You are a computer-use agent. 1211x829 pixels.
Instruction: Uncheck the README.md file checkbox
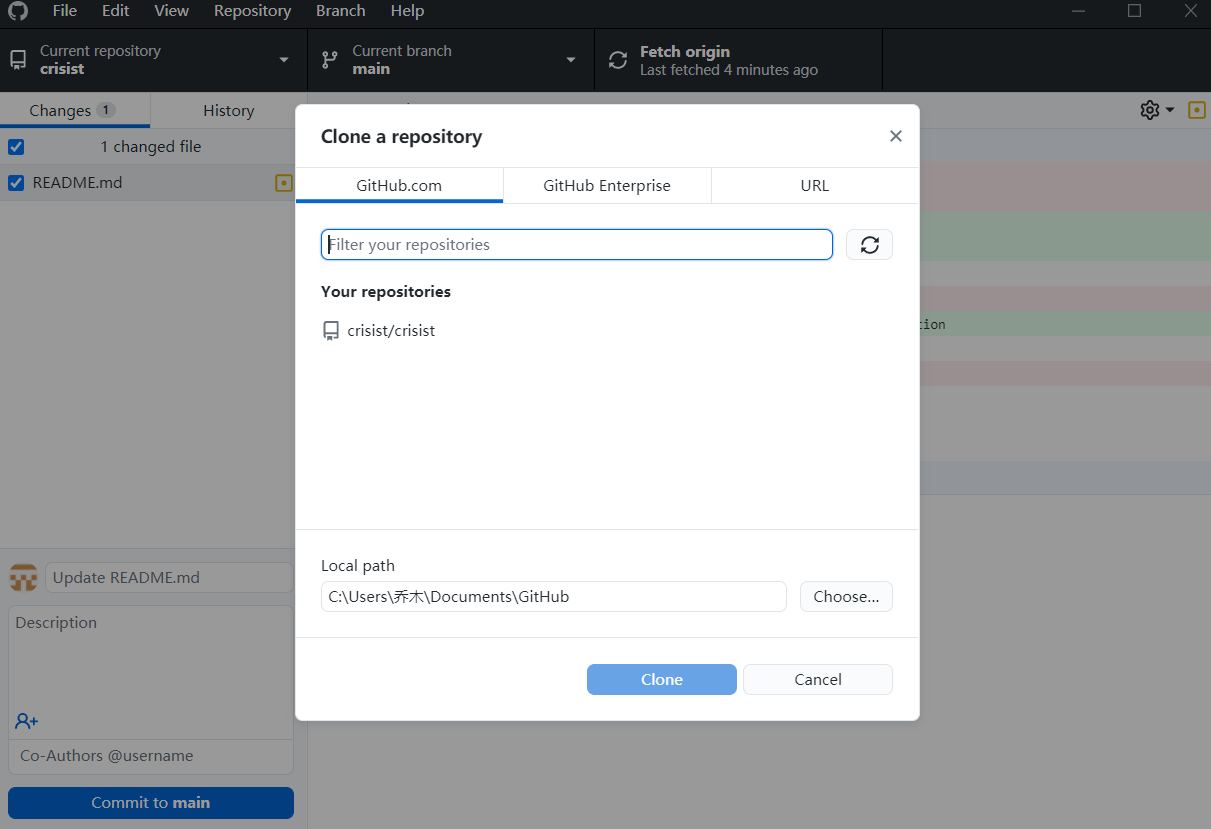(16, 183)
